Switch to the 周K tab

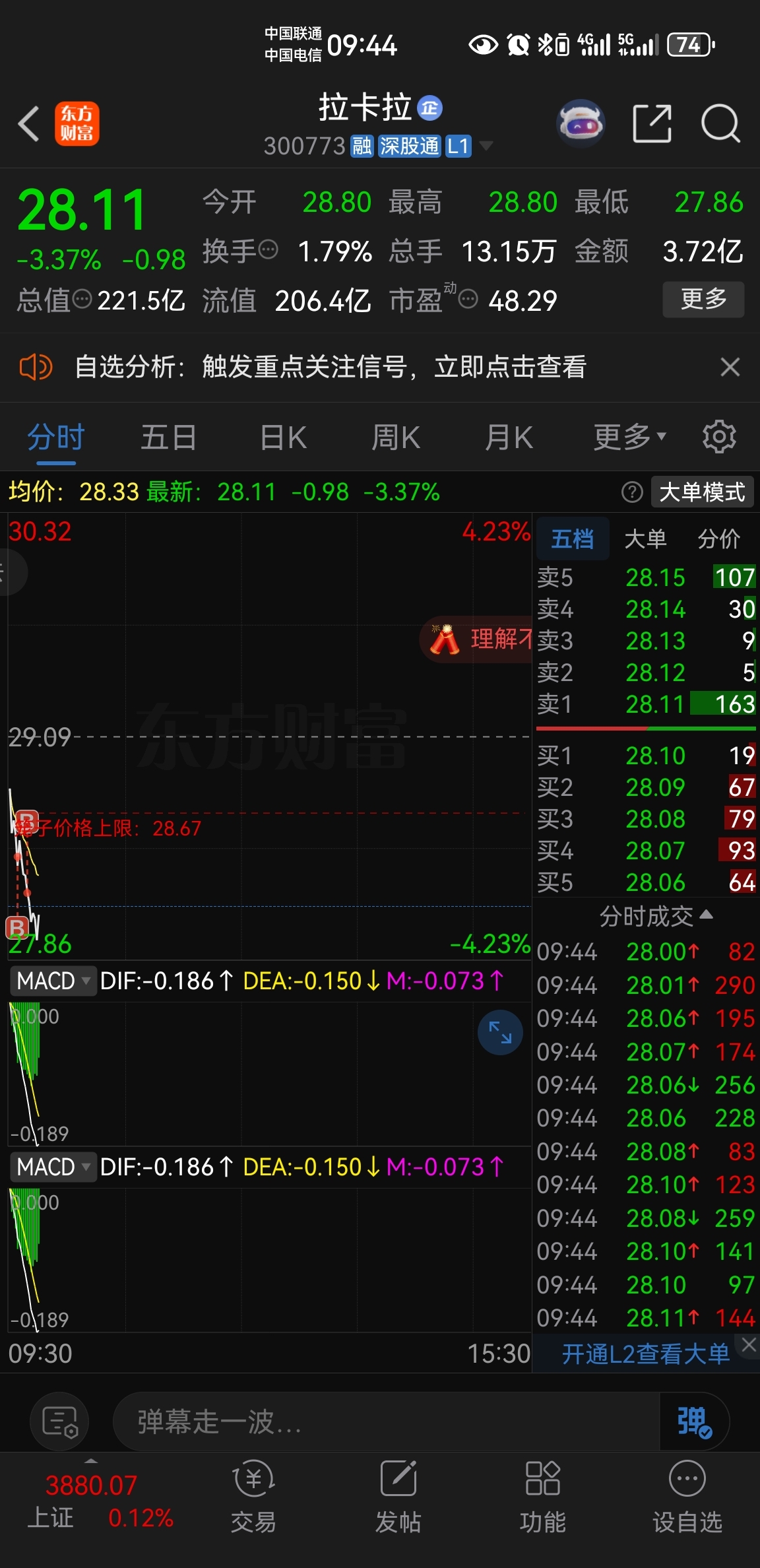(x=396, y=437)
